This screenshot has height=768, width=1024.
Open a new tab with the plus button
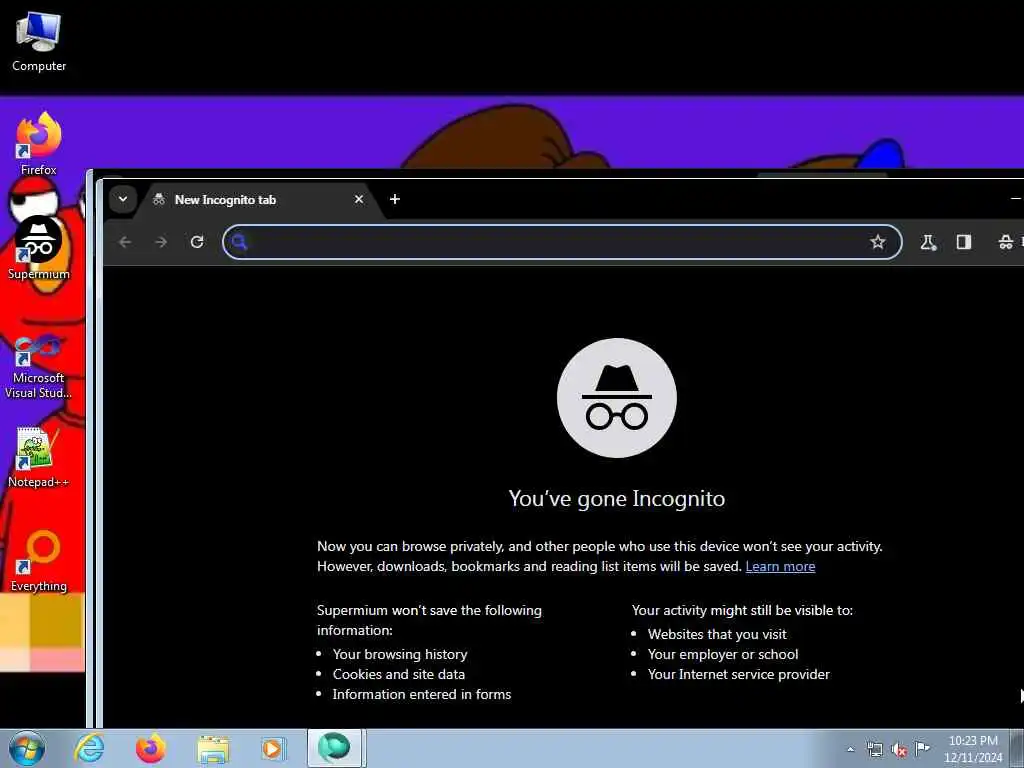394,199
